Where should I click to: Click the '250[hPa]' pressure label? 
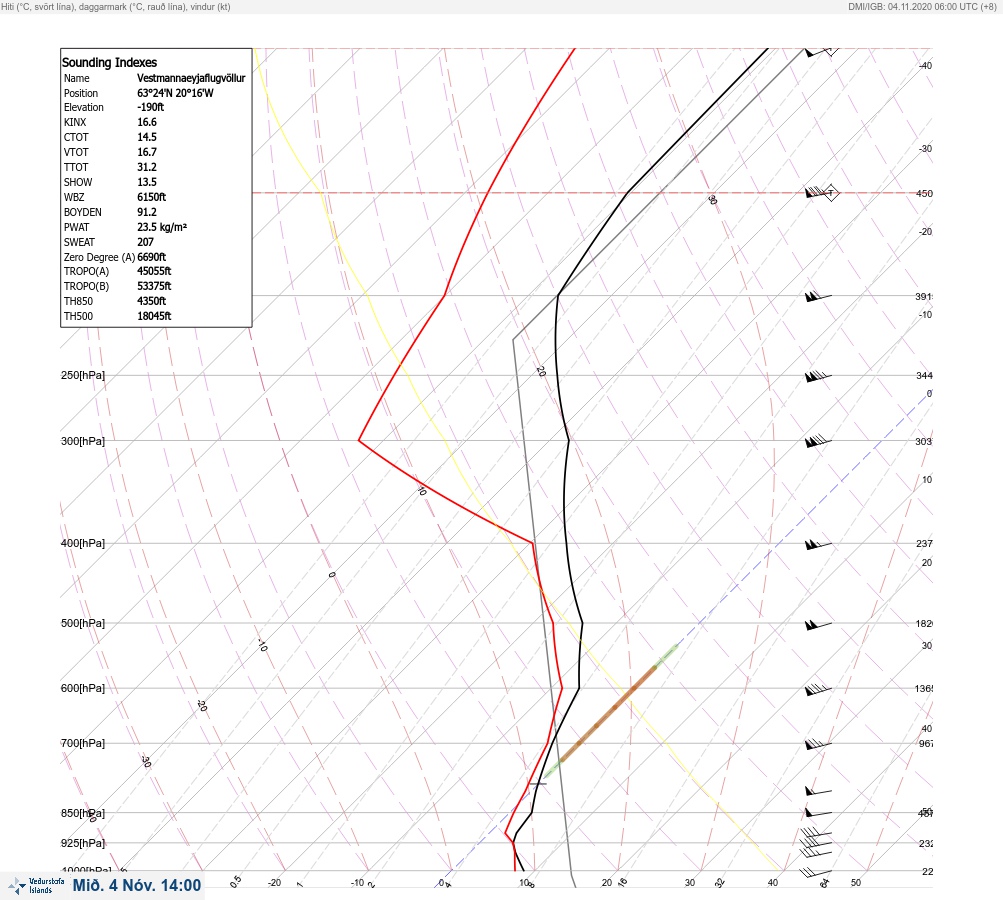point(83,375)
